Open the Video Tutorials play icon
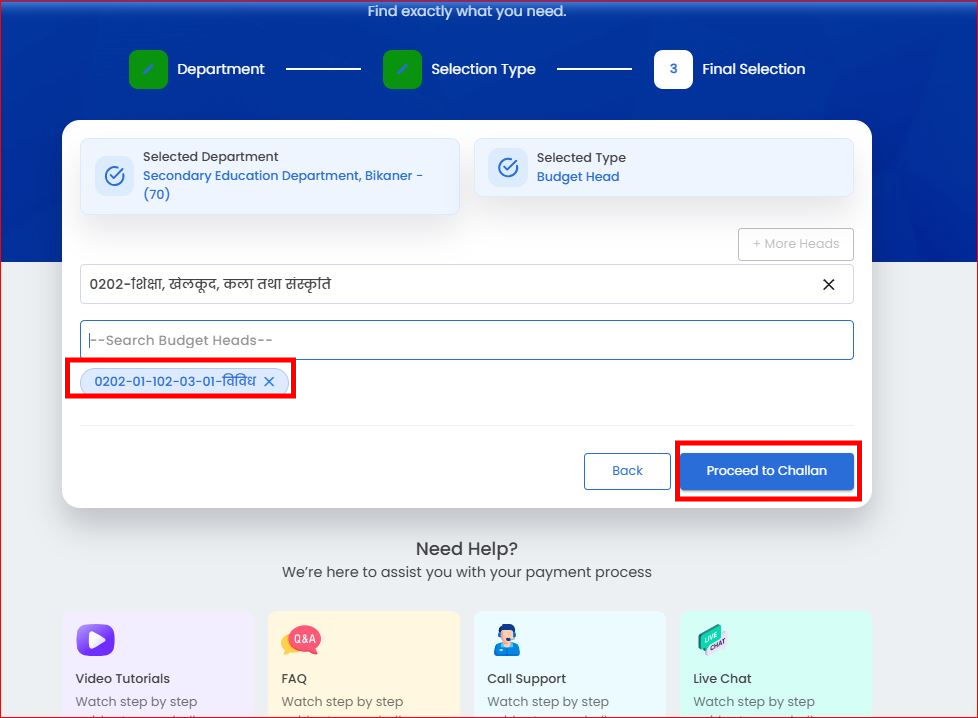Screen dimensions: 978x718 (95, 640)
